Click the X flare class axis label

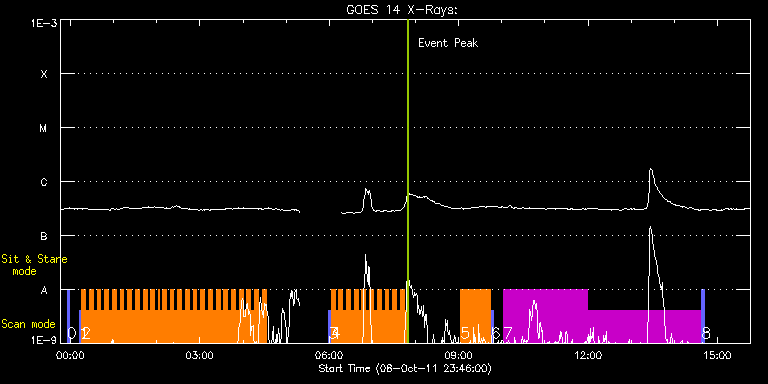point(44,74)
